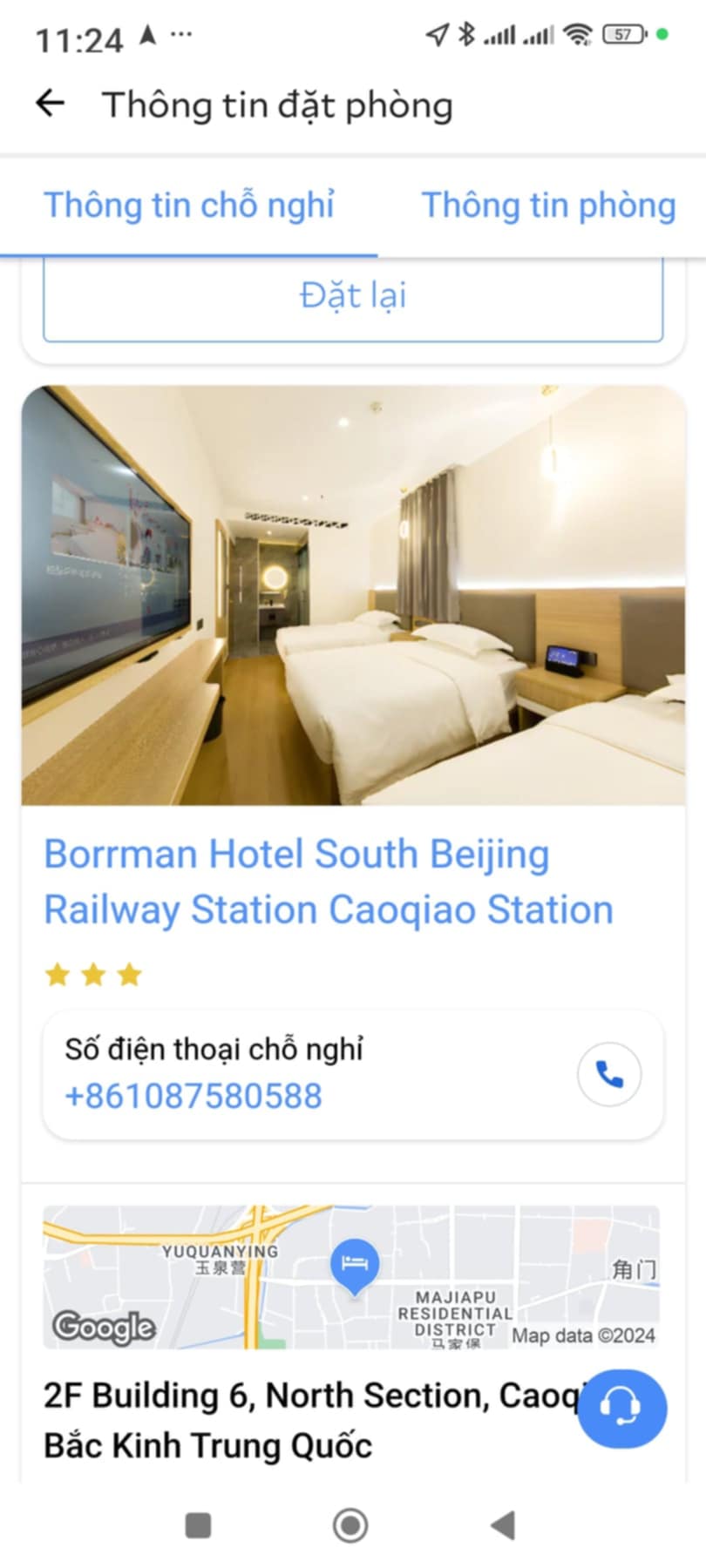706x1568 pixels.
Task: Tap the back arrow in header
Action: pos(51,104)
